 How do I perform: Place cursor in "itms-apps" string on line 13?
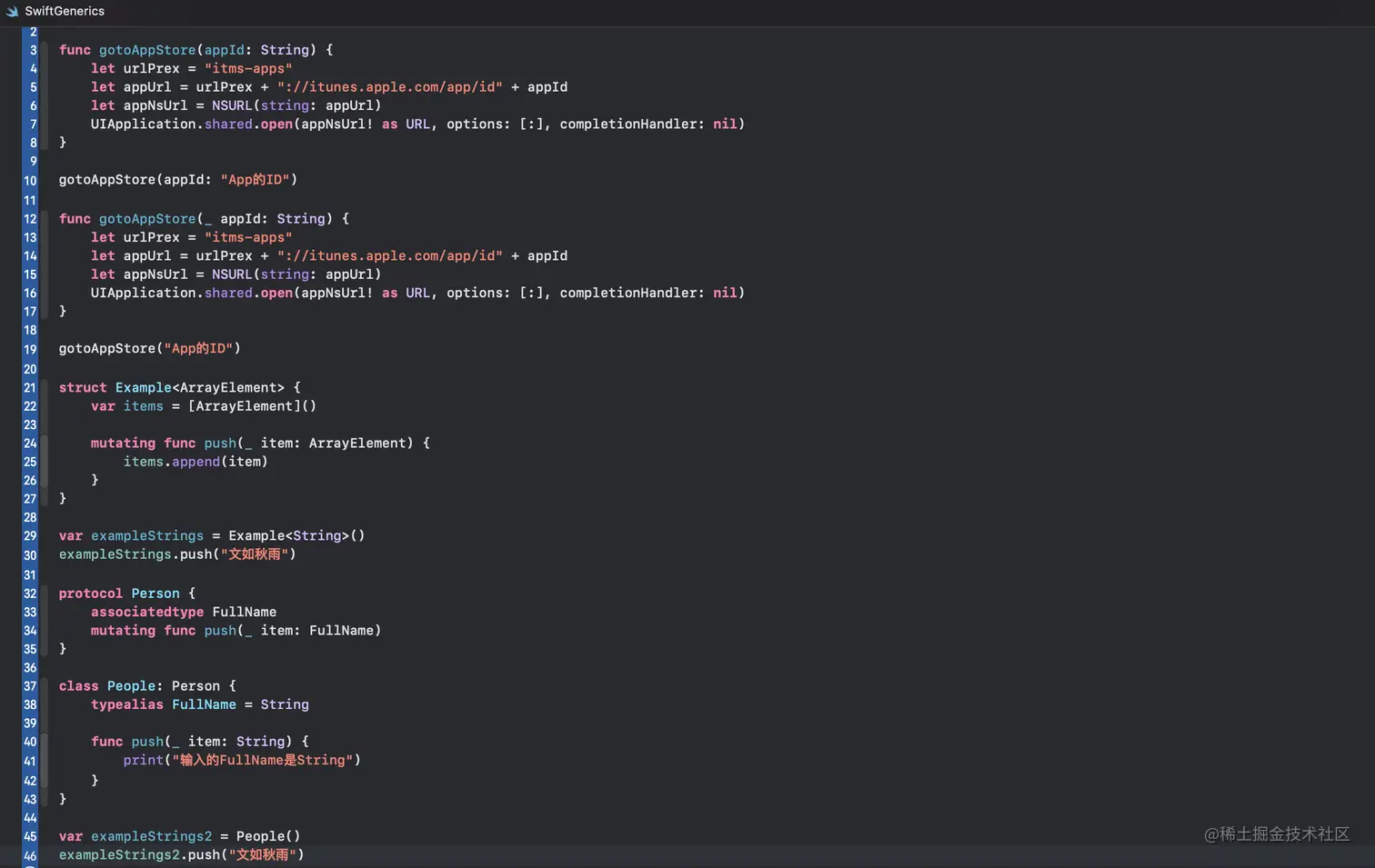click(248, 237)
